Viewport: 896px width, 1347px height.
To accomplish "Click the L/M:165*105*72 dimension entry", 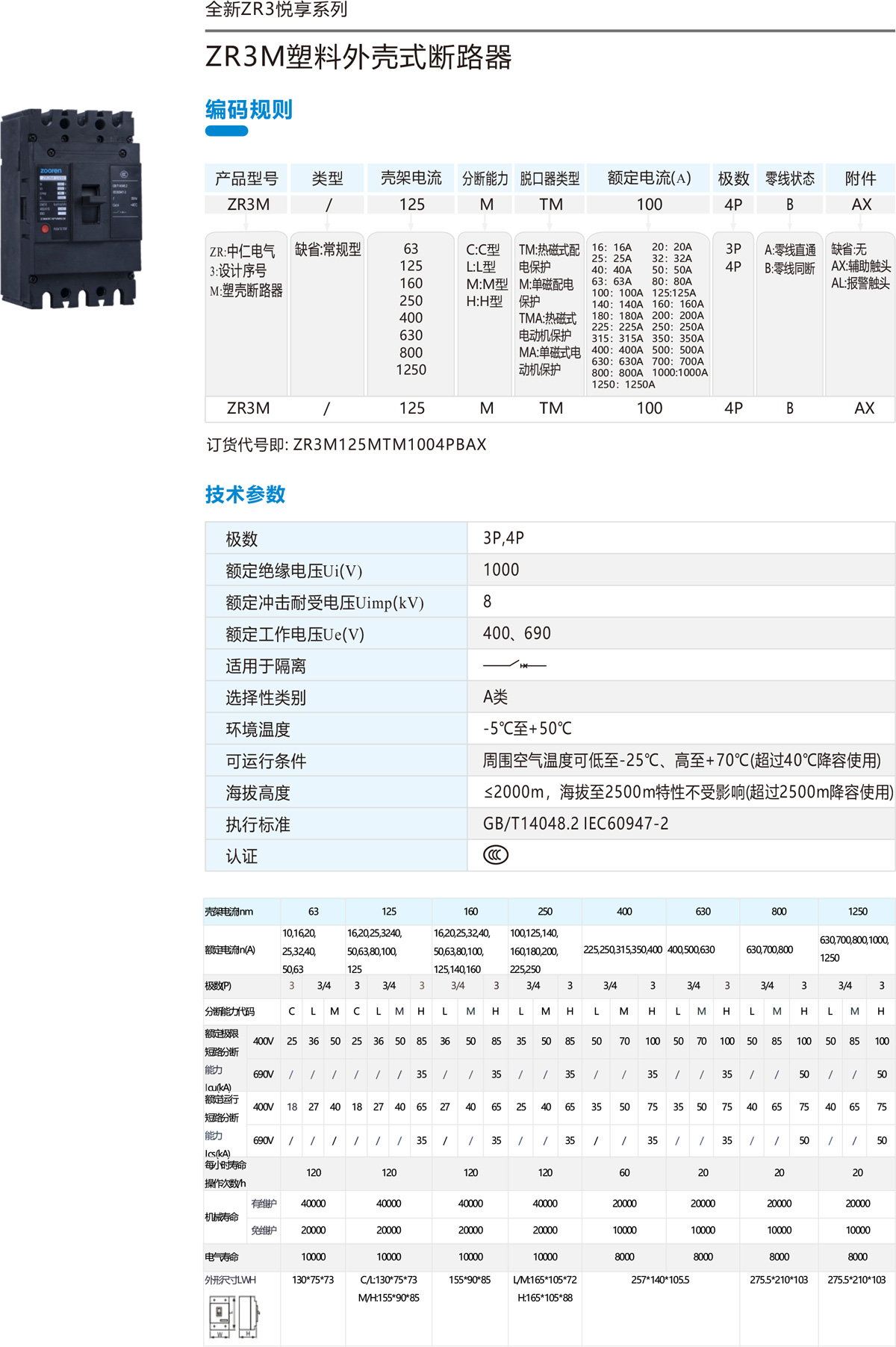I will point(545,1279).
